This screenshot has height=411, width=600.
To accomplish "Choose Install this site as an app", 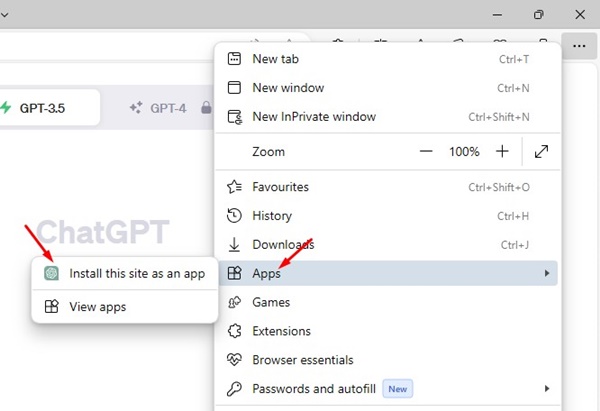I will tap(125, 273).
